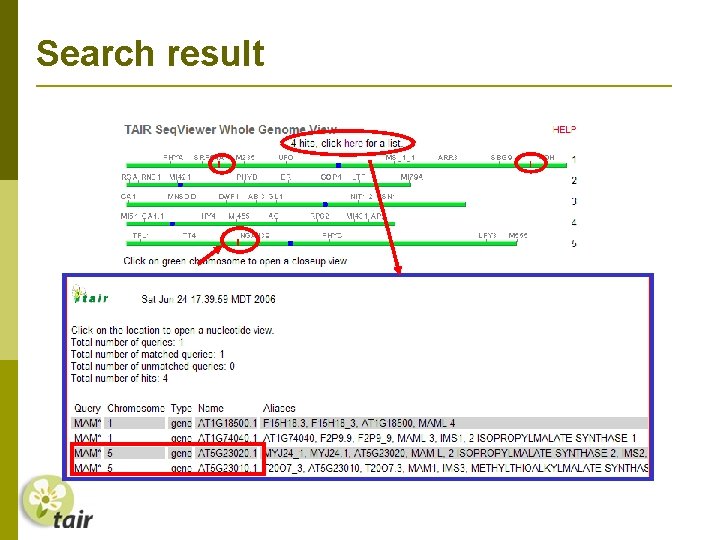Click the COP1 marker label on chromosome 2
This screenshot has height=540, width=720.
point(331,177)
